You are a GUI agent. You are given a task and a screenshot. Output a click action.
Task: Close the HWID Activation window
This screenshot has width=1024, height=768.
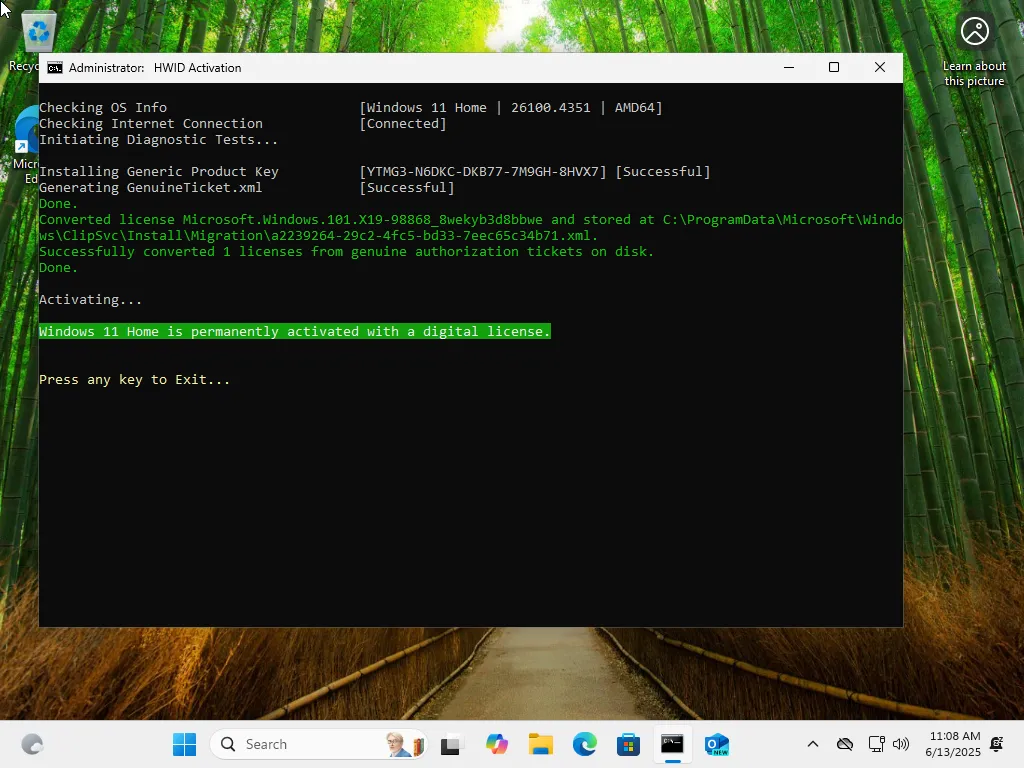[x=880, y=67]
